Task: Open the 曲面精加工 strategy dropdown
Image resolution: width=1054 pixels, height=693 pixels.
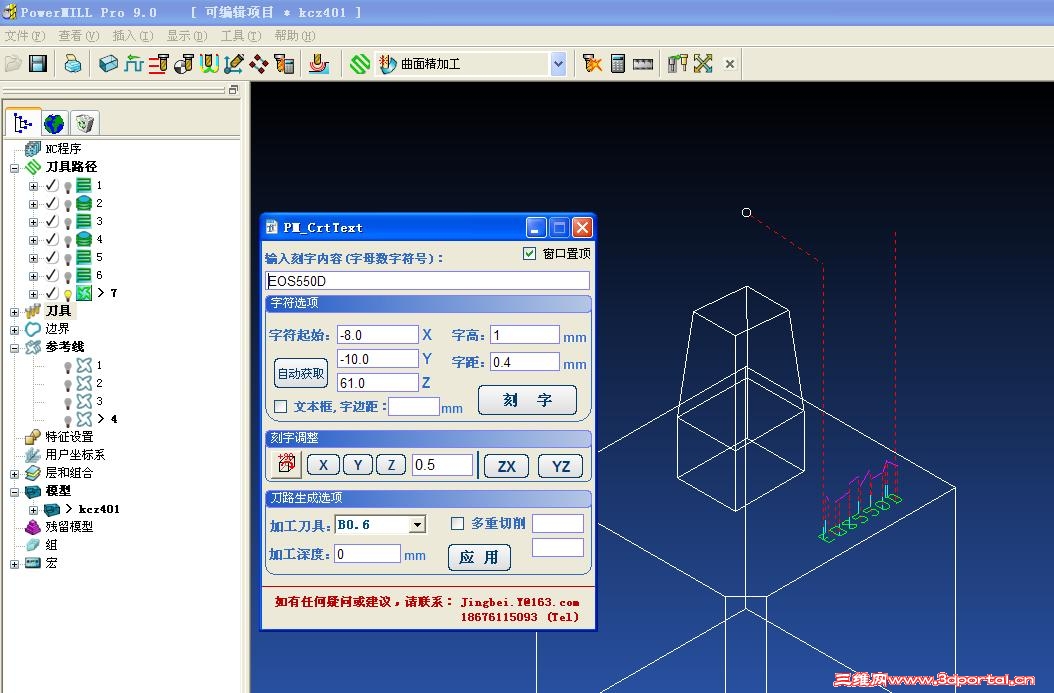Action: pyautogui.click(x=559, y=64)
